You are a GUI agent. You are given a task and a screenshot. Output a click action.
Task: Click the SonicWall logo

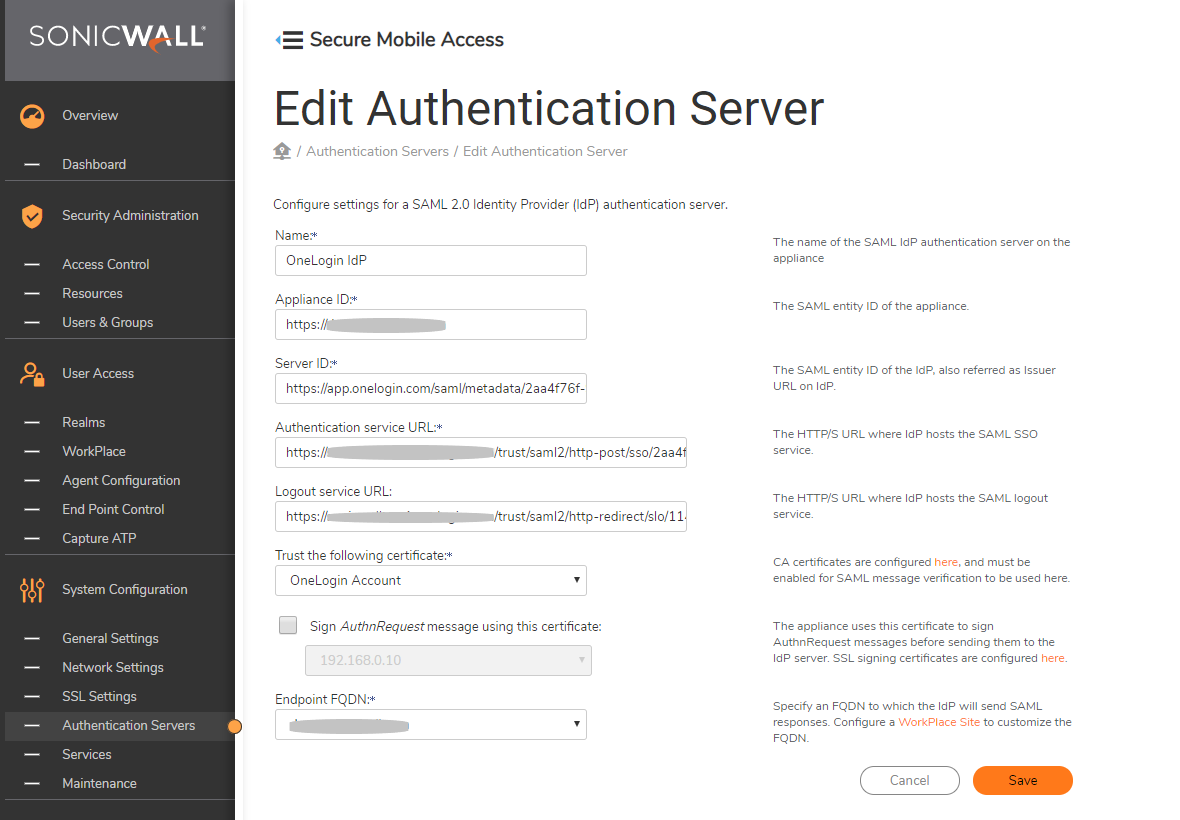click(x=117, y=37)
